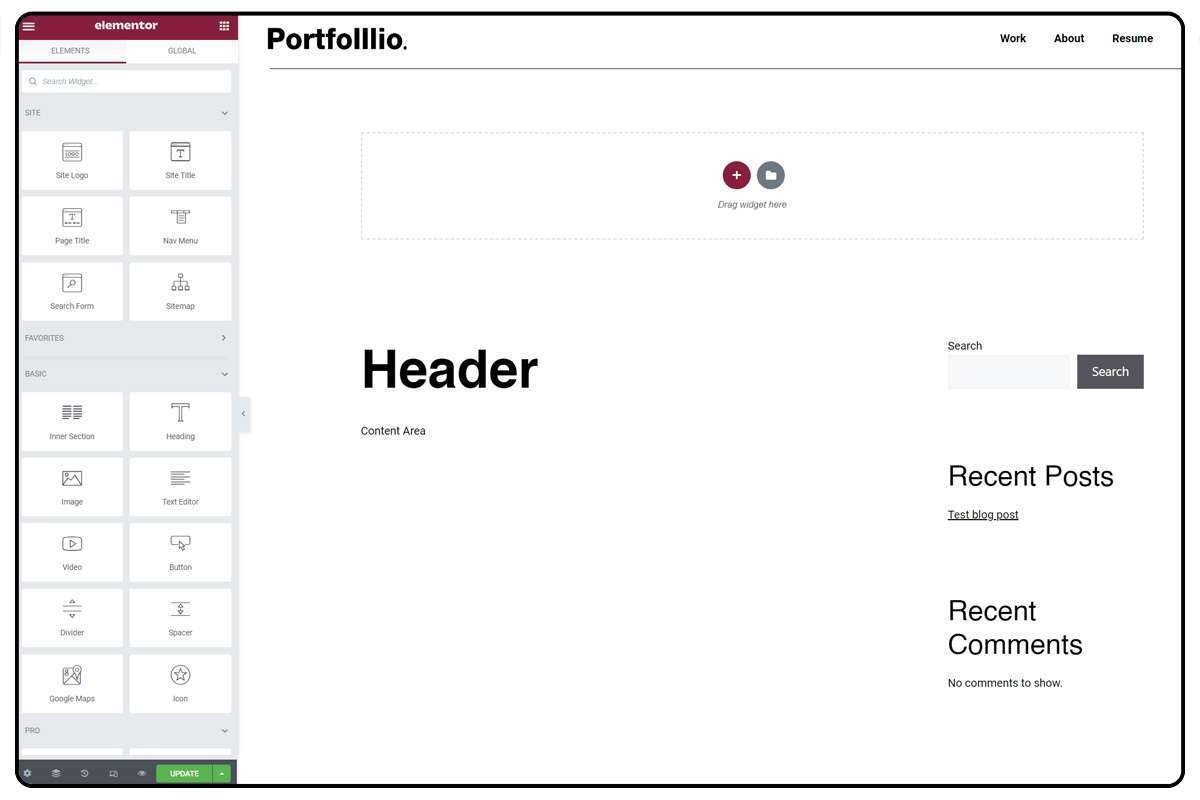This screenshot has width=1200, height=800.
Task: Pick the Video widget
Action: click(x=72, y=552)
